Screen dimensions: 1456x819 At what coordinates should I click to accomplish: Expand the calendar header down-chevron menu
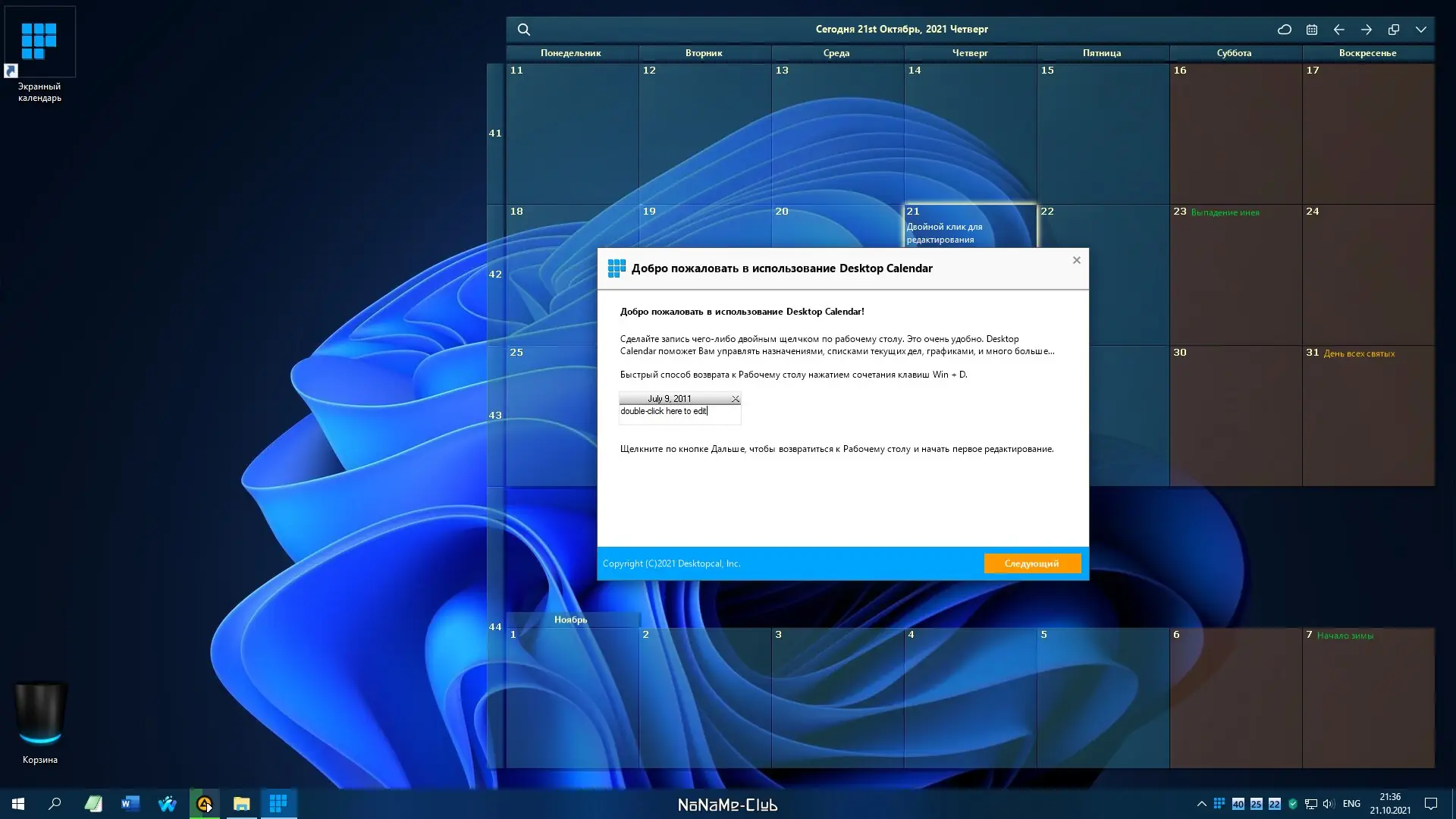click(x=1421, y=30)
